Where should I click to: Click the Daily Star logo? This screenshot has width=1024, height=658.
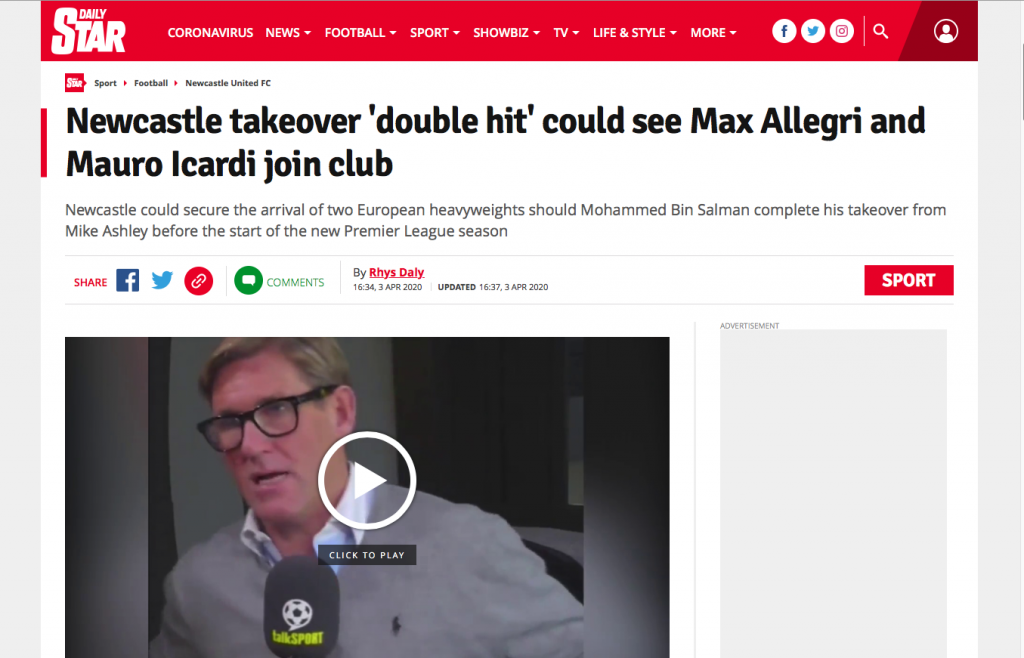point(88,31)
